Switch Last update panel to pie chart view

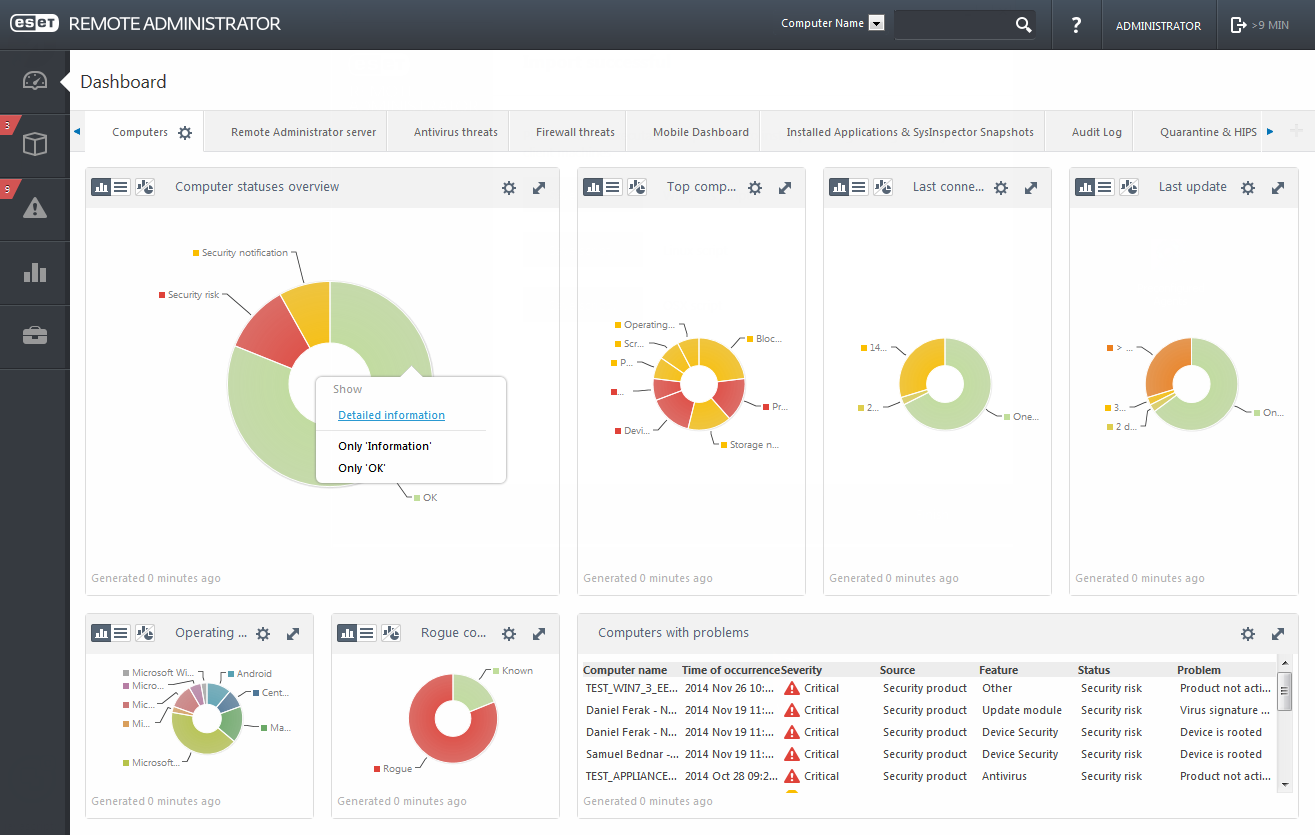pyautogui.click(x=1129, y=187)
